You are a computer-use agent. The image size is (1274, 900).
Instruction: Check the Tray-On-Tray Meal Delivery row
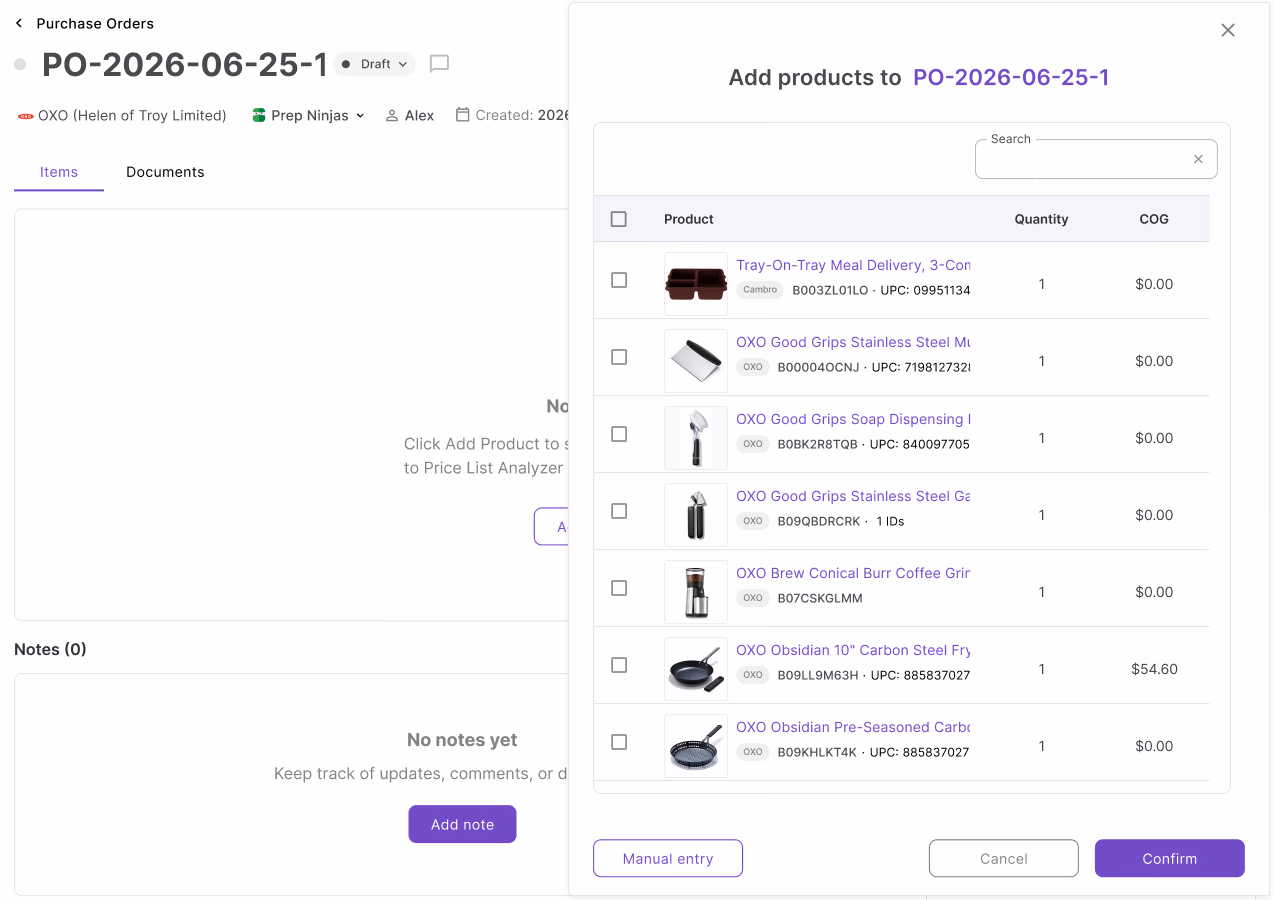[x=619, y=280]
